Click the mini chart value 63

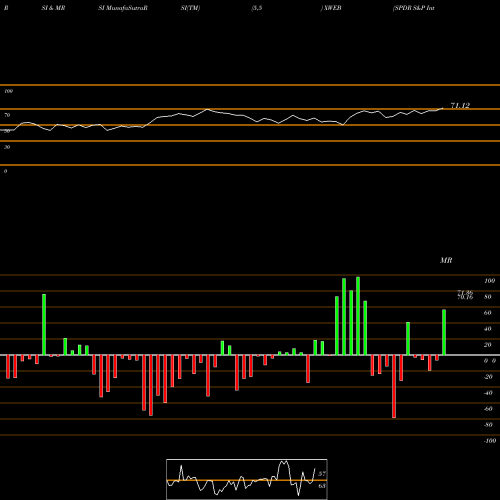tap(322, 486)
